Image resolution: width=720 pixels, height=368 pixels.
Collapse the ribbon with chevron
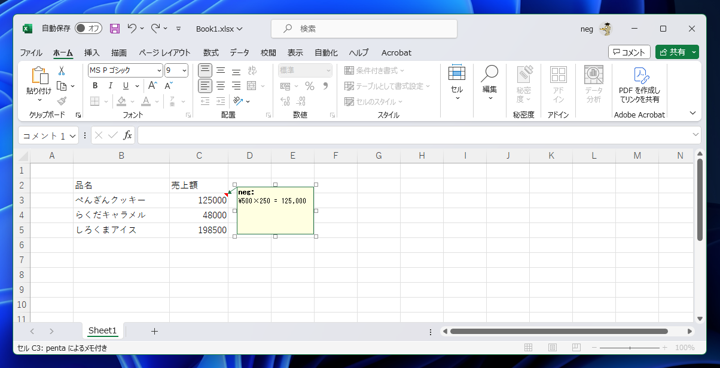point(693,113)
